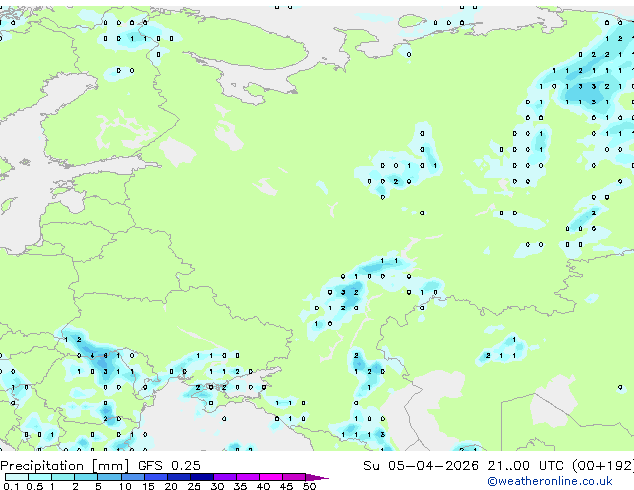Image resolution: width=634 pixels, height=490 pixels.
Task: Click the 5–10 mm legend color swatch
Action: (x=109, y=477)
